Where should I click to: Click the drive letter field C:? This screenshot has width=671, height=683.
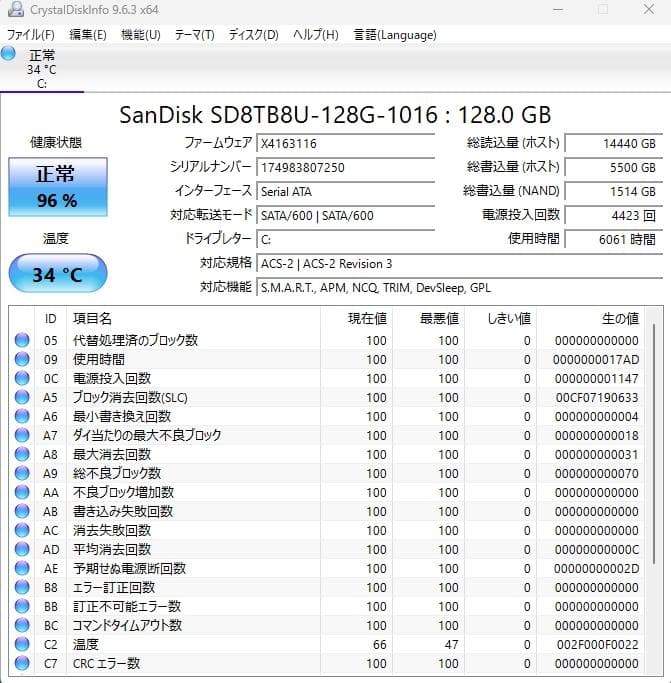click(x=346, y=239)
